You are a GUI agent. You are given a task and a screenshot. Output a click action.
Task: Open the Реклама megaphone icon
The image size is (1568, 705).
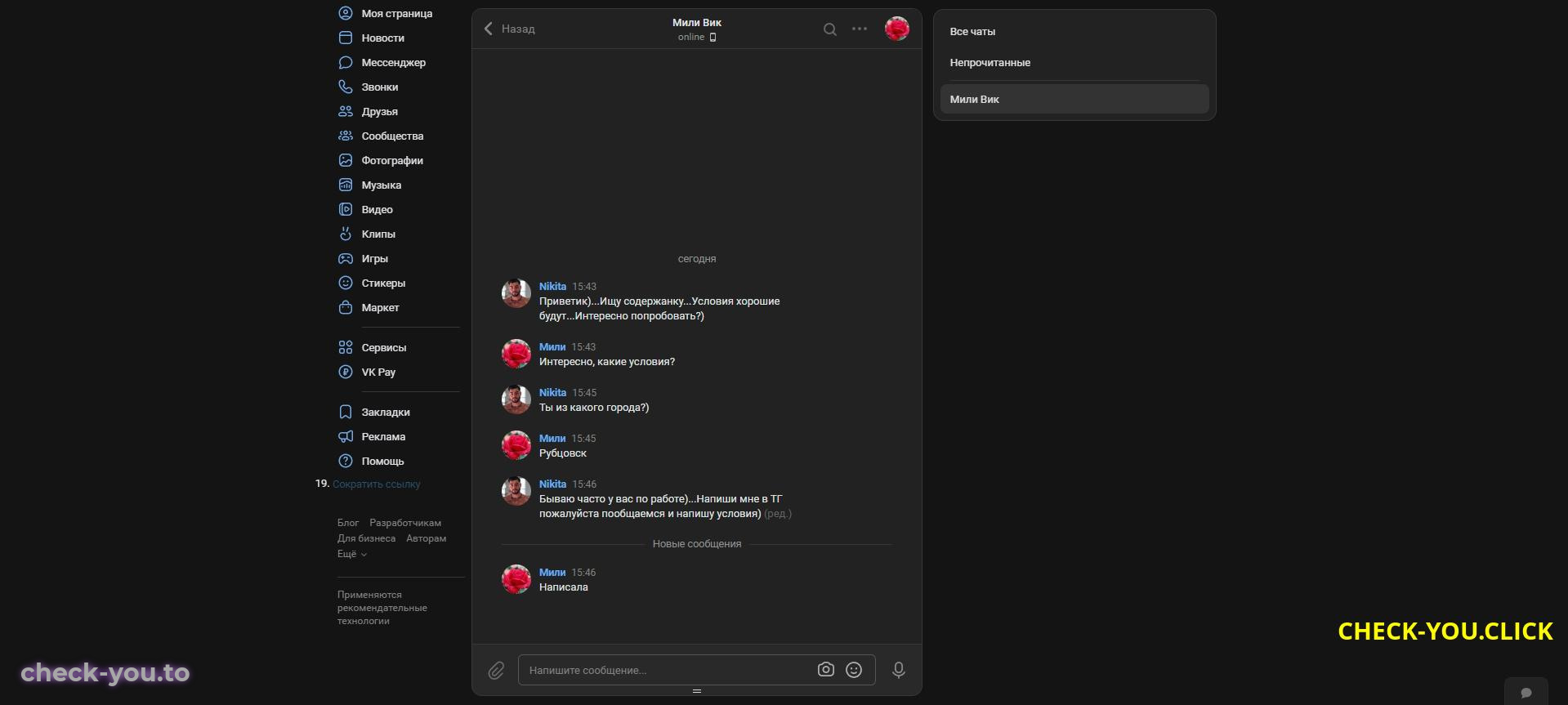pyautogui.click(x=346, y=436)
